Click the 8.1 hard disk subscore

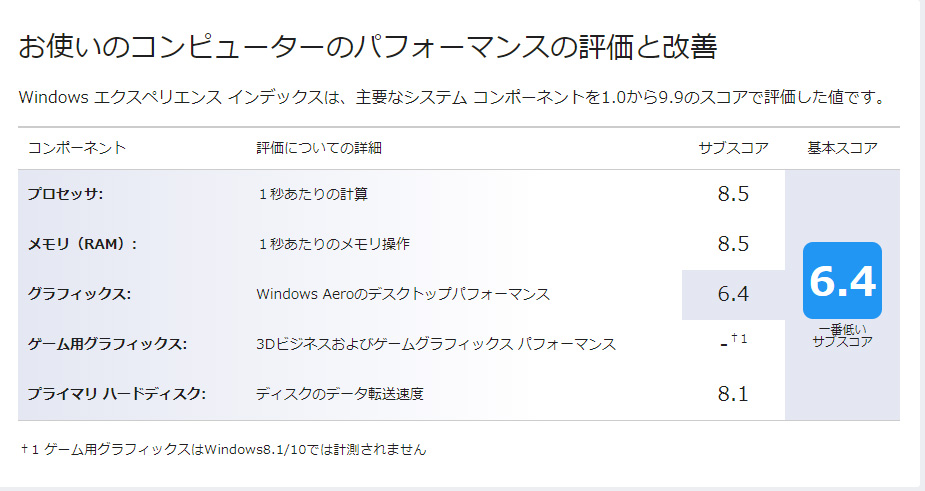733,394
